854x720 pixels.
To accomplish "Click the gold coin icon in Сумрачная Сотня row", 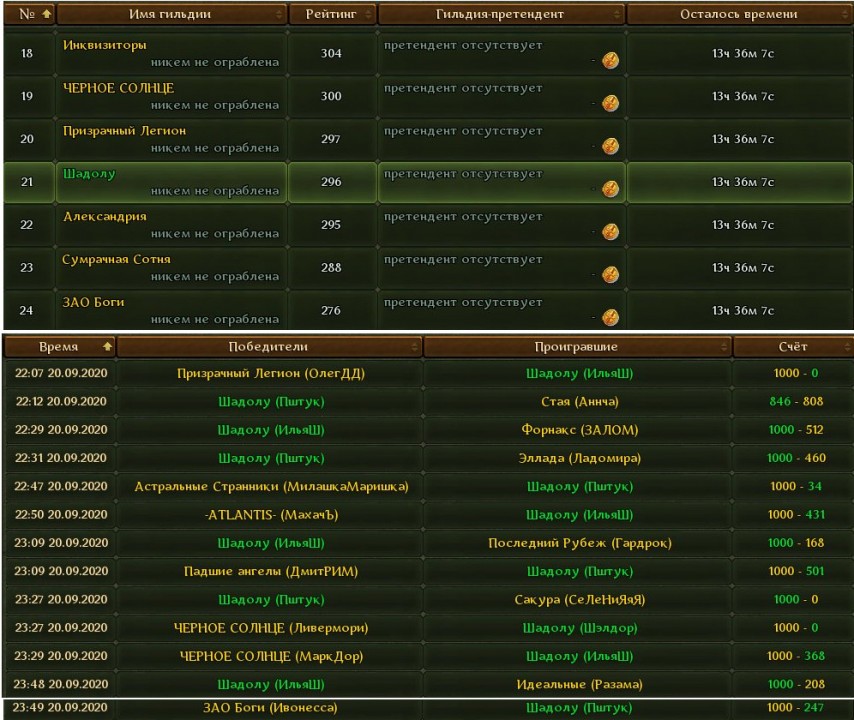I will [610, 274].
